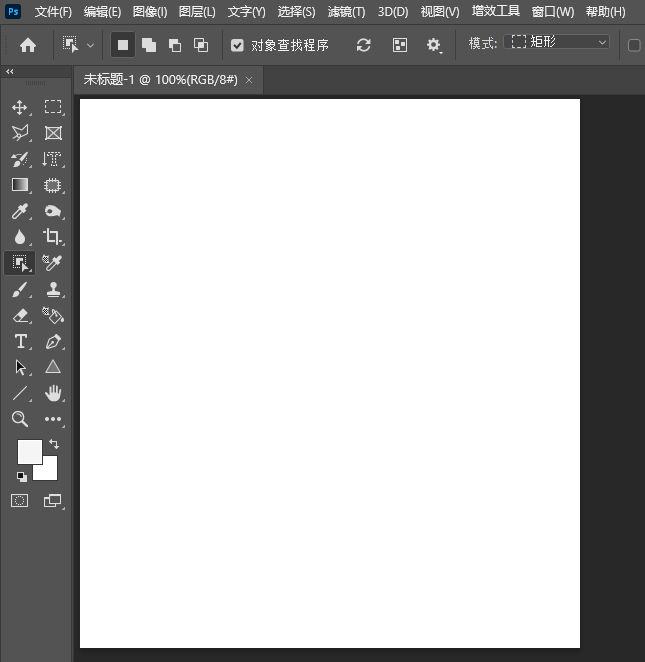Screen dimensions: 645x662
Task: Enable Subtract from Selection mode
Action: tap(175, 45)
